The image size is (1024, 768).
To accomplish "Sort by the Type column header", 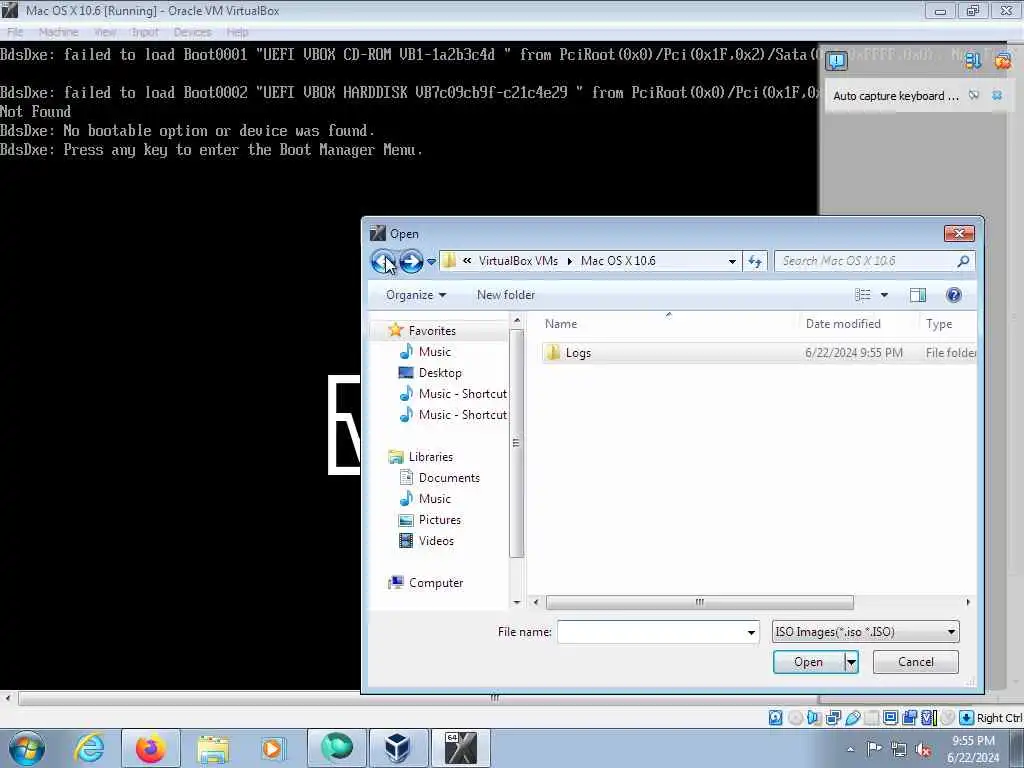I will click(x=938, y=324).
